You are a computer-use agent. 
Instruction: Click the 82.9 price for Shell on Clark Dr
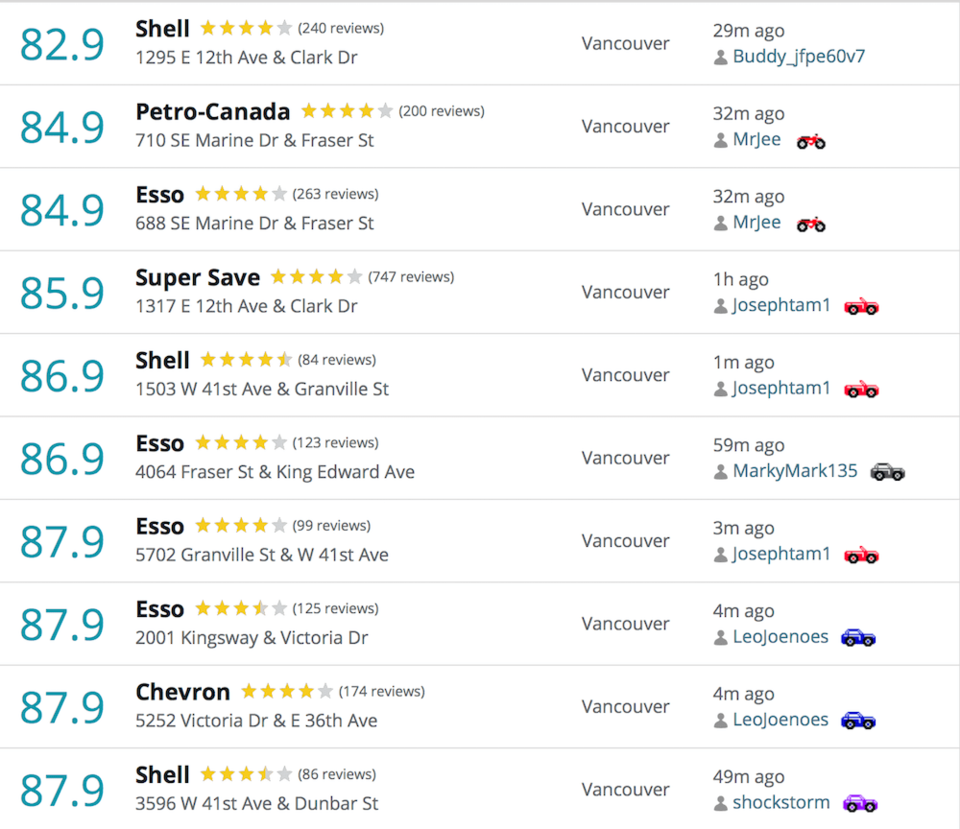(x=62, y=45)
